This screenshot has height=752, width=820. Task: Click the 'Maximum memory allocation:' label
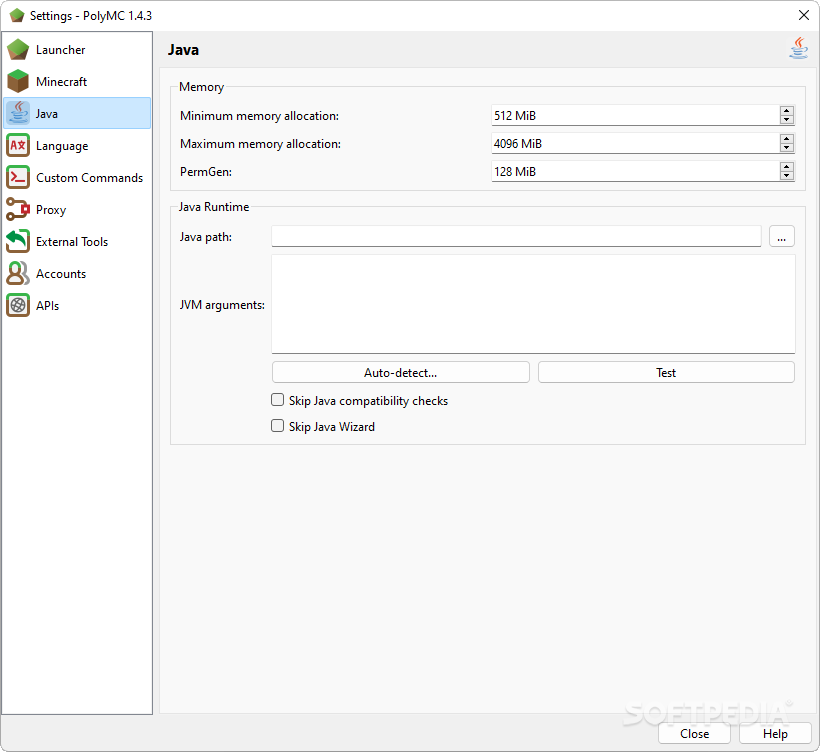[260, 144]
